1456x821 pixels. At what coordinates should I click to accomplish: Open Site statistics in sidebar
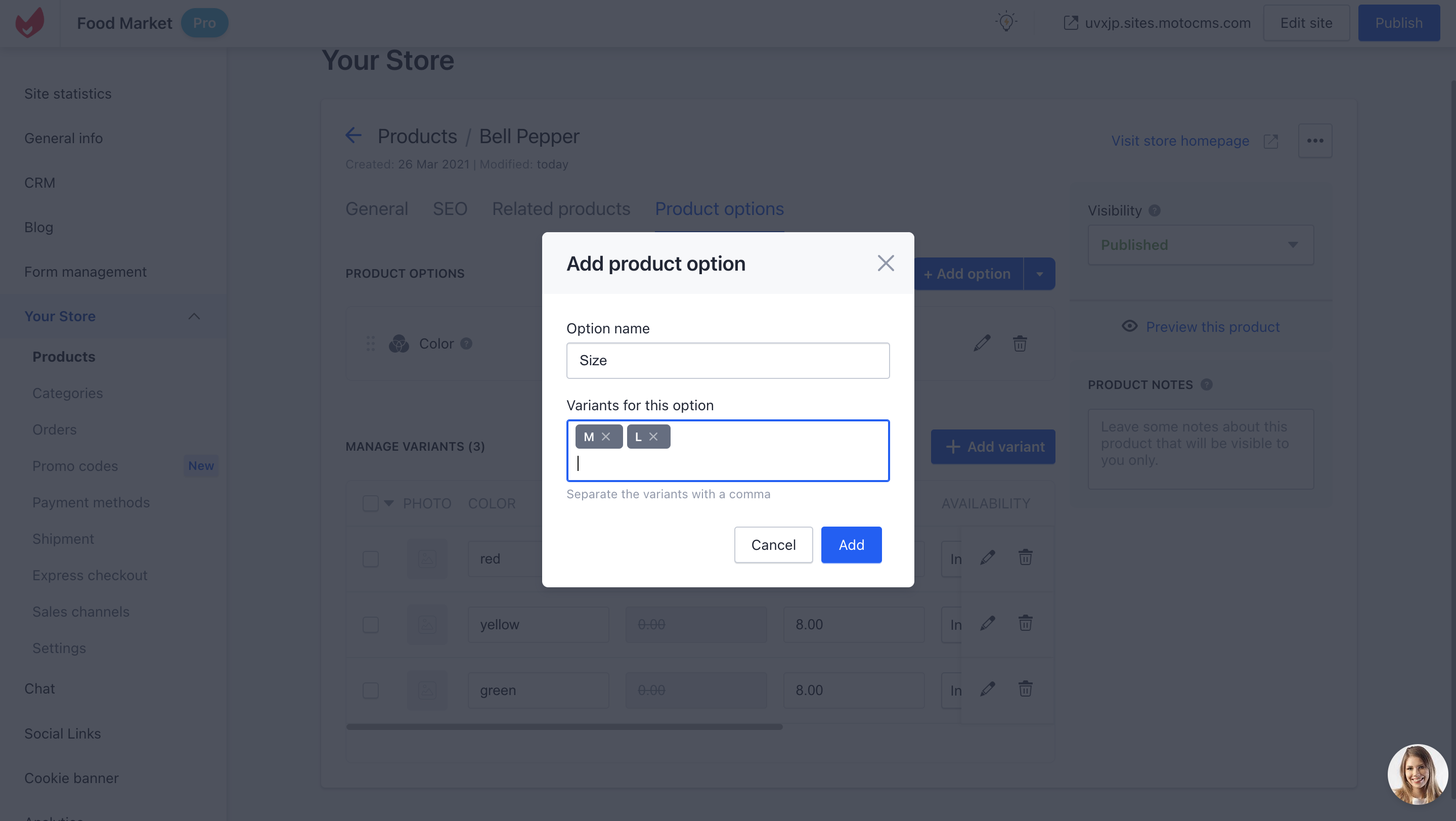[x=68, y=93]
